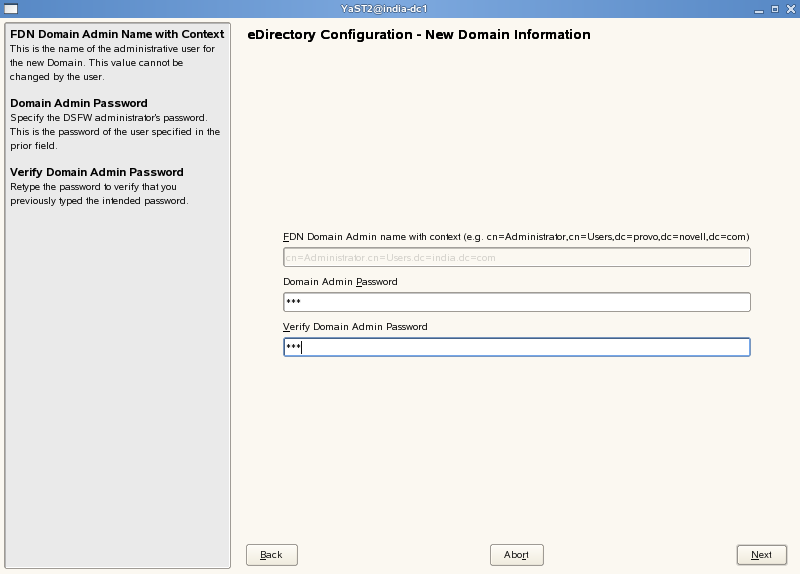The height and width of the screenshot is (574, 800).
Task: Click the YaST2@india-dc1 title bar text
Action: coord(399,9)
